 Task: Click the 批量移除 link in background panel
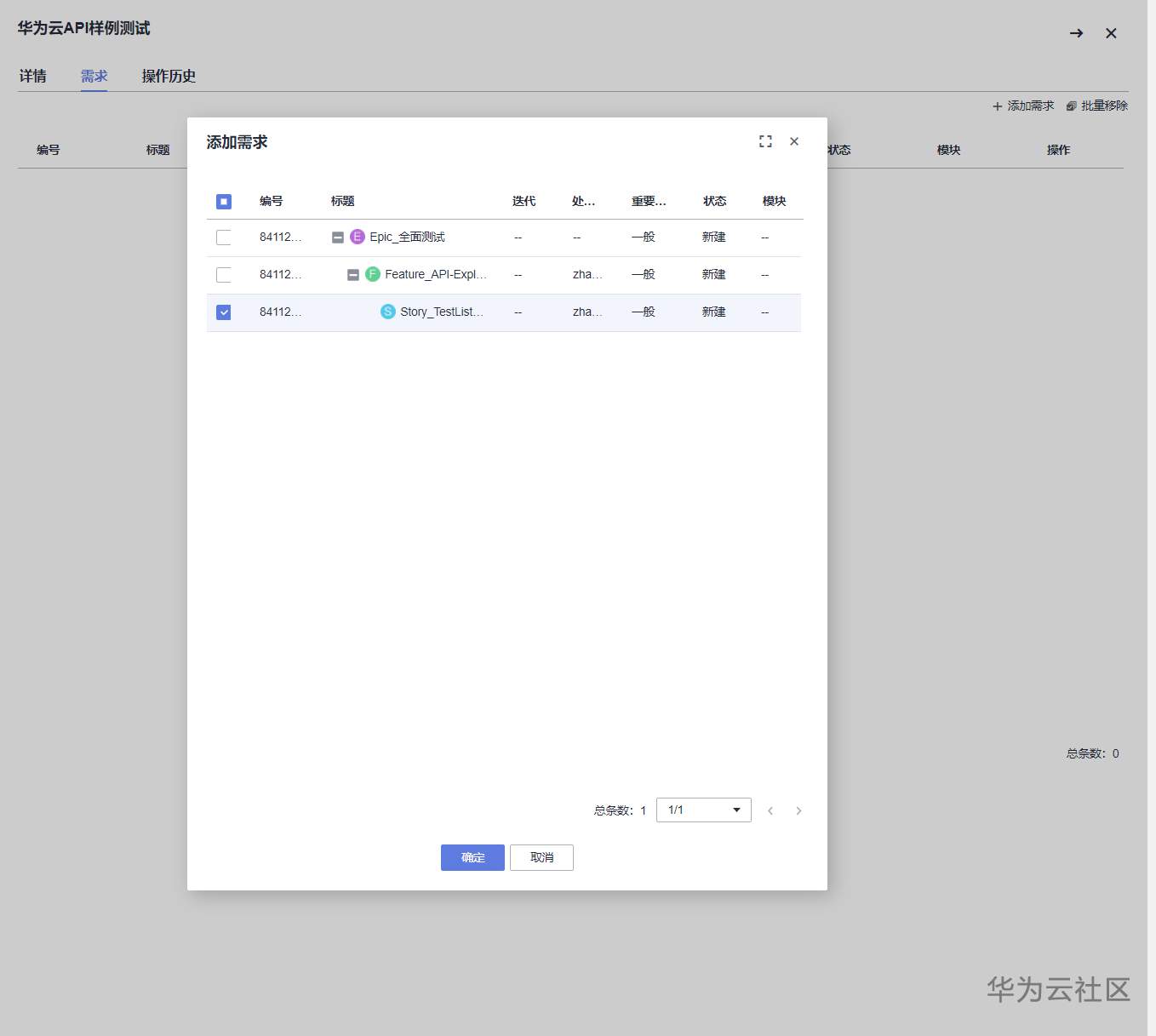(x=1105, y=106)
